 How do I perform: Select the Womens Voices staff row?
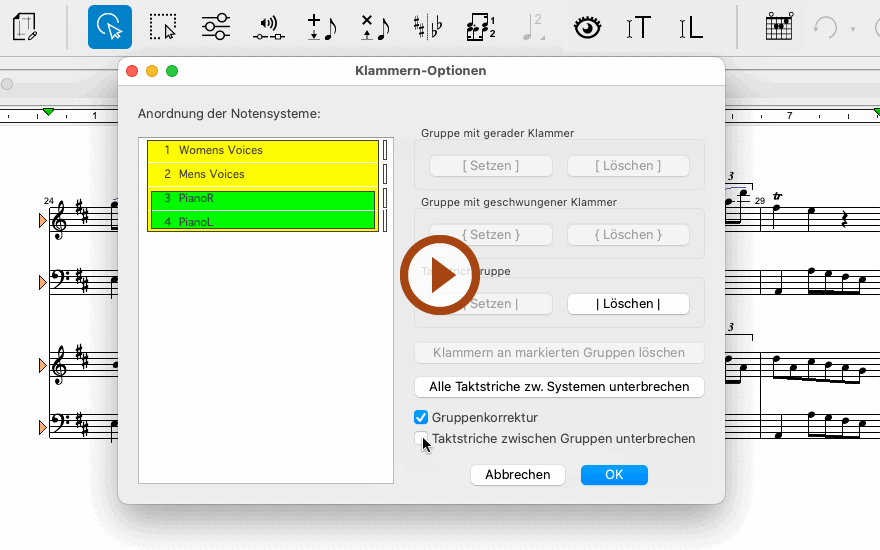[x=262, y=150]
